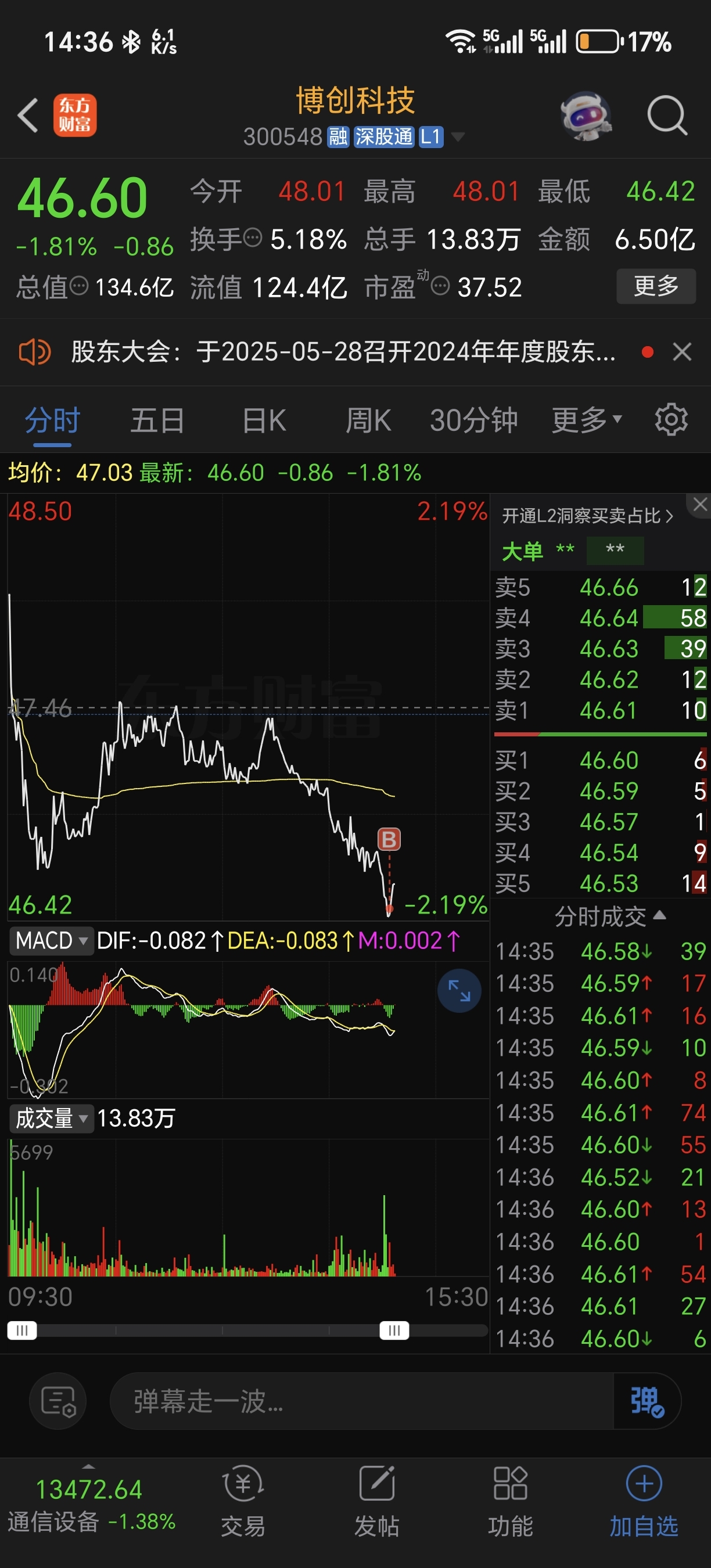711x1568 pixels.
Task: Open 功能 functions button
Action: 510,1501
